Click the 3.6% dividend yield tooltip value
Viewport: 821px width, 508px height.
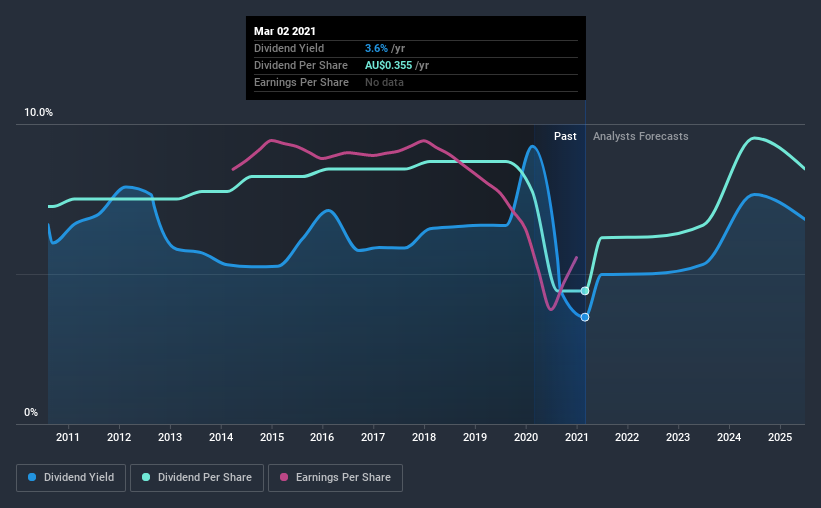pyautogui.click(x=376, y=48)
